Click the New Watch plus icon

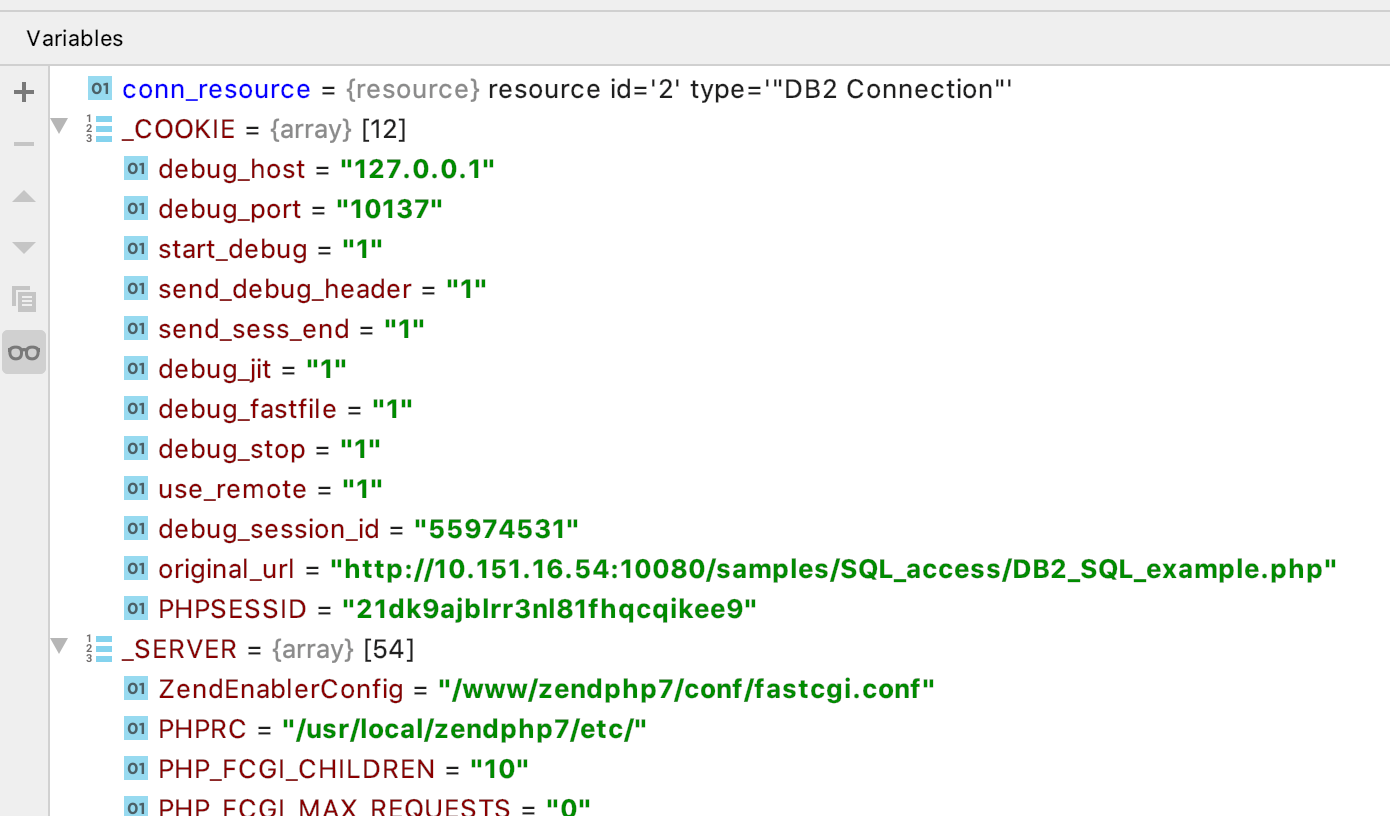24,93
